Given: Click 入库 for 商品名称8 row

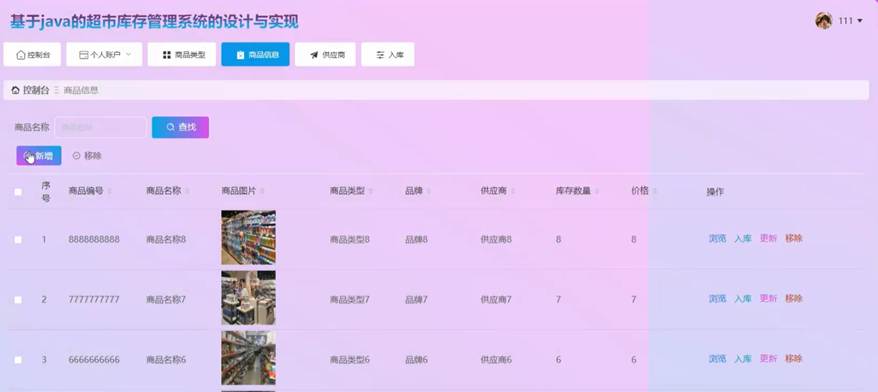Looking at the screenshot, I should [742, 239].
